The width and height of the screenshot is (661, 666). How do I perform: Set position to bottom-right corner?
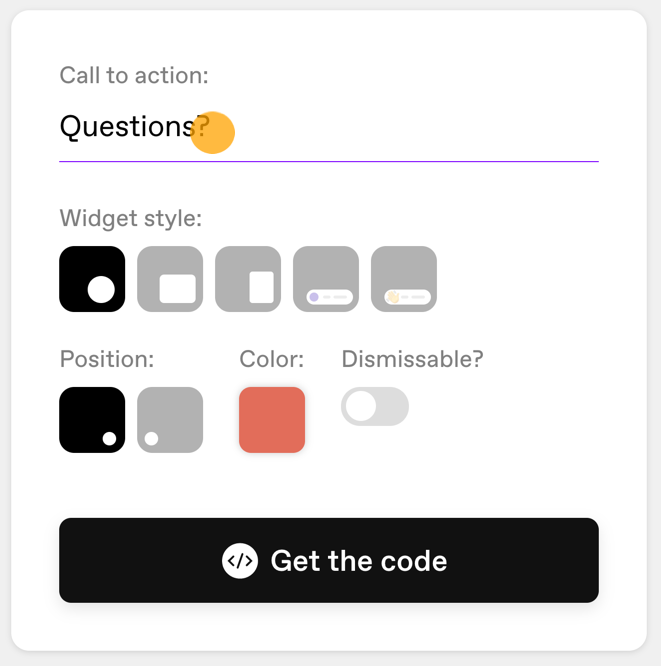(x=92, y=420)
